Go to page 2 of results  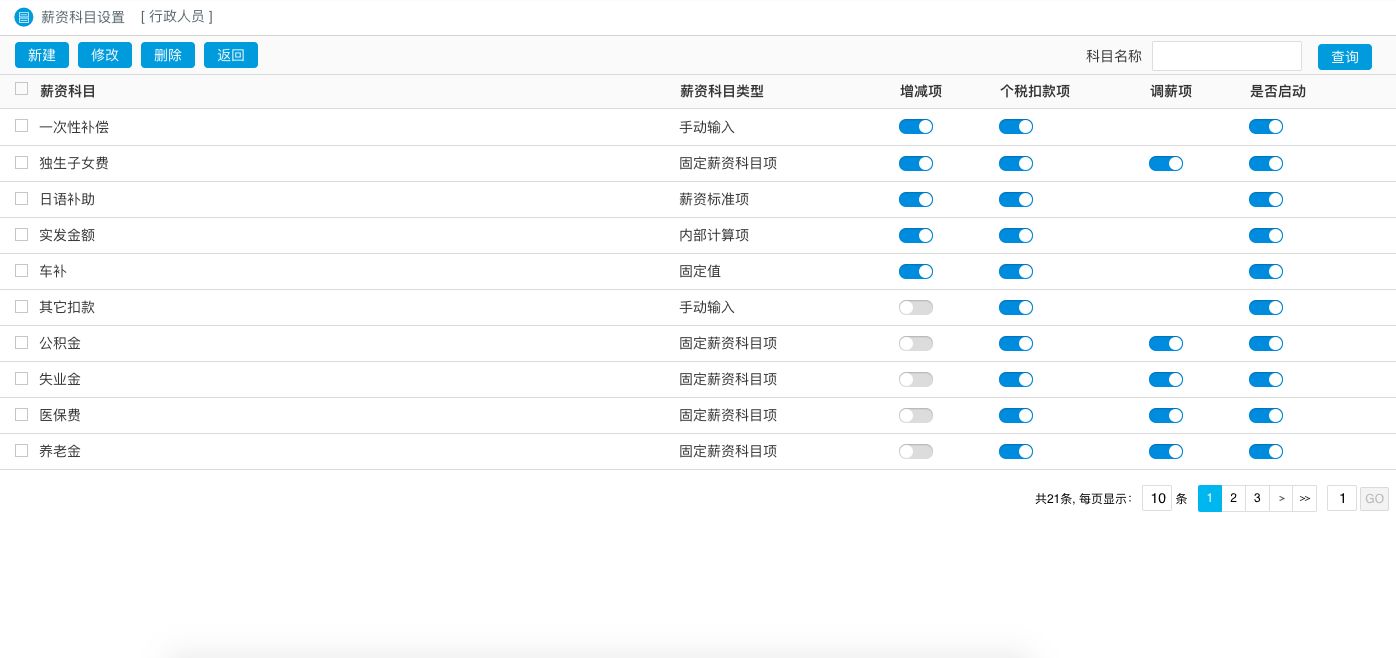(x=1233, y=498)
